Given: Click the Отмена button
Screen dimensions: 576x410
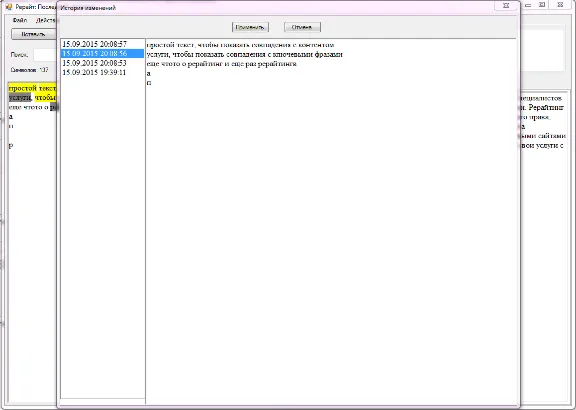Looking at the screenshot, I should click(302, 27).
